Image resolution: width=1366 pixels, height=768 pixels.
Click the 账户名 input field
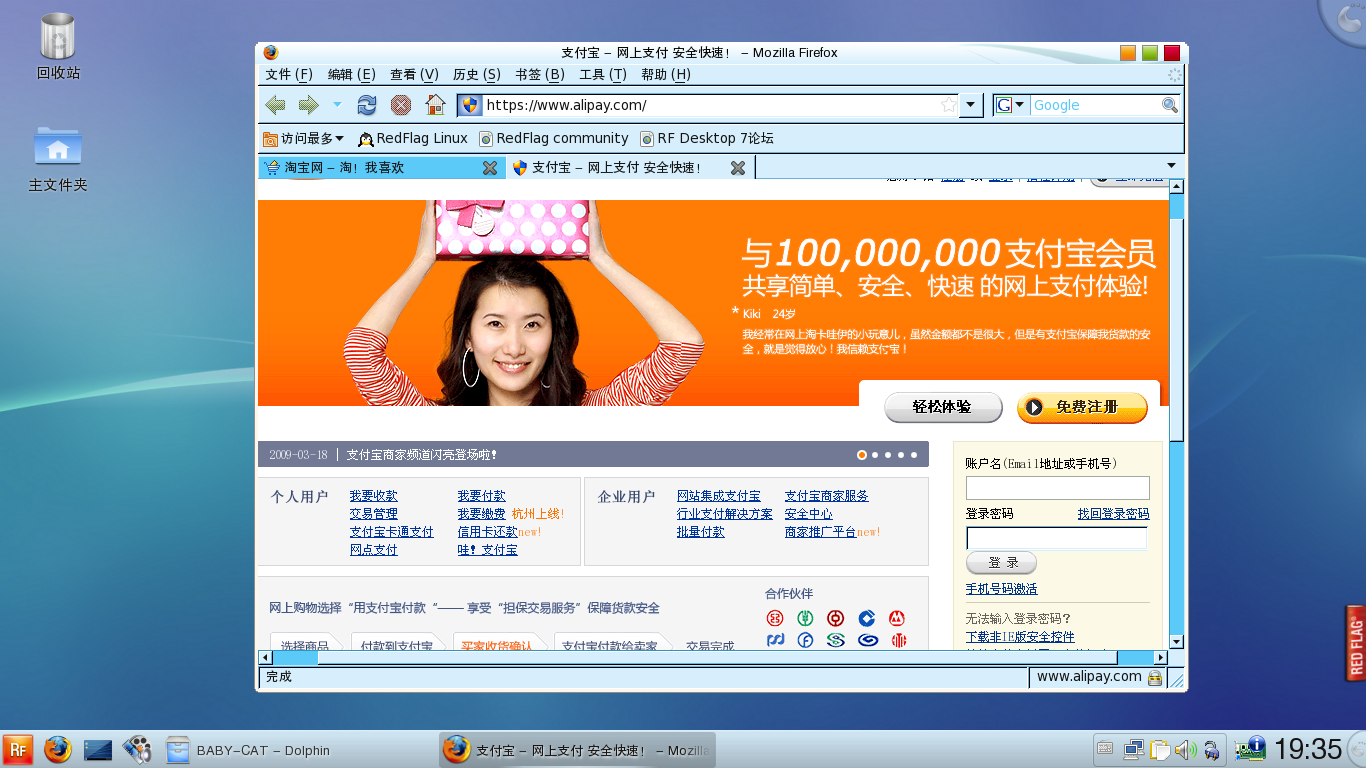tap(1057, 488)
